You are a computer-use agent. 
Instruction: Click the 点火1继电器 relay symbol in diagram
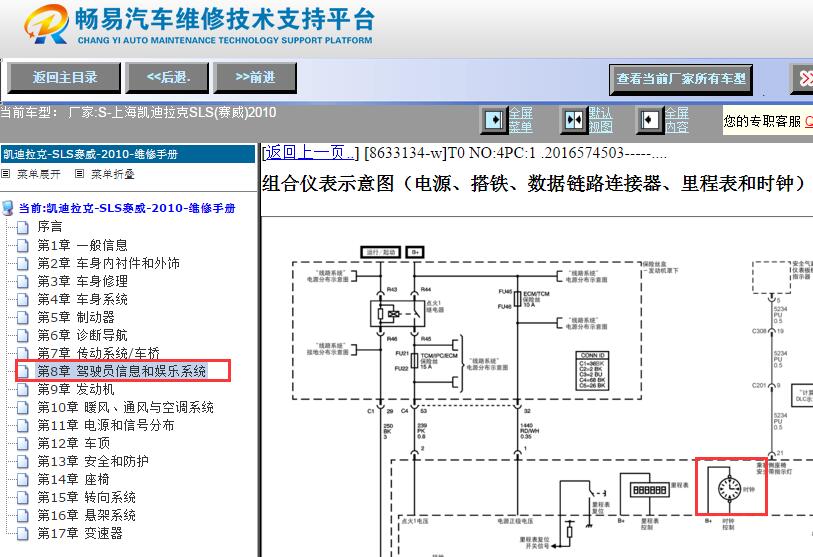tap(397, 313)
